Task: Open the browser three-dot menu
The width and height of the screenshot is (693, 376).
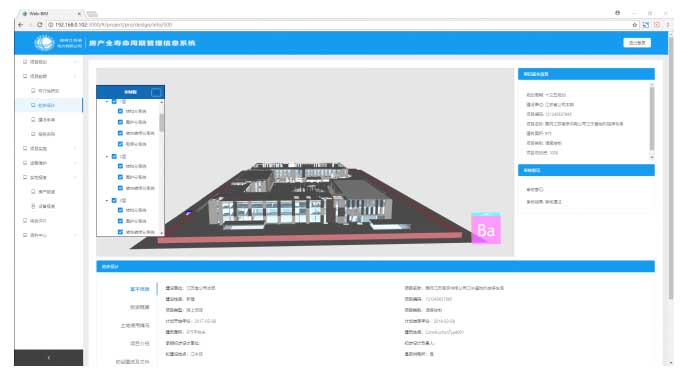Action: coord(668,25)
